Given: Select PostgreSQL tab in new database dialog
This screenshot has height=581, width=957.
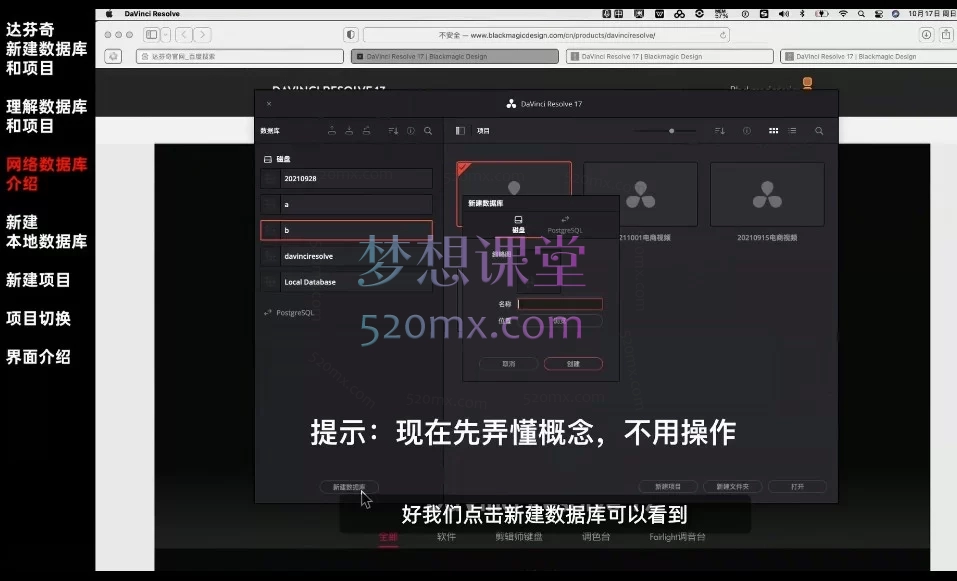Looking at the screenshot, I should pyautogui.click(x=565, y=225).
